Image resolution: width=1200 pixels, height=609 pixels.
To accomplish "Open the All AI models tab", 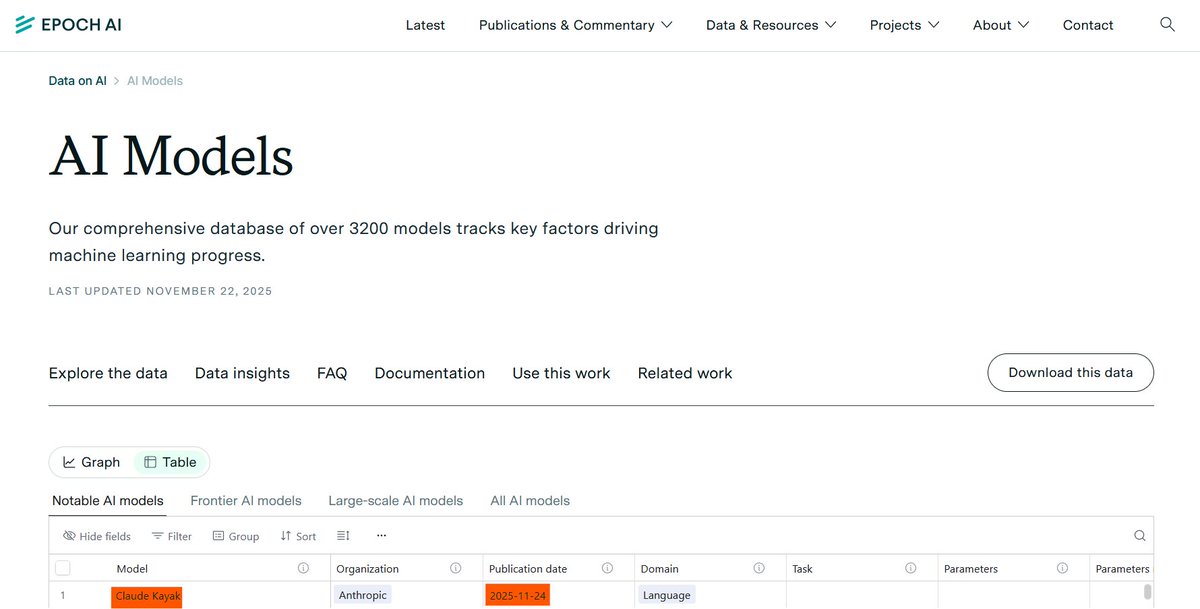I will (530, 500).
